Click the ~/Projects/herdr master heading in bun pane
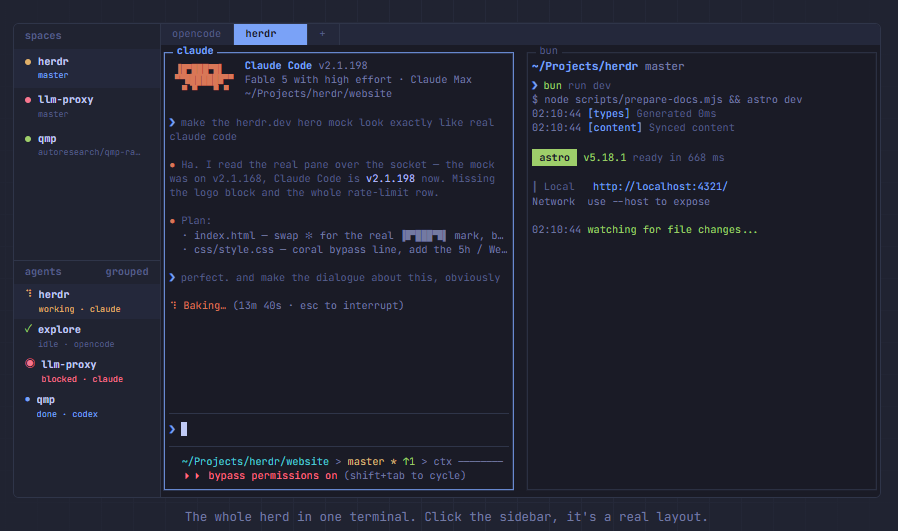This screenshot has height=531, width=898. [608, 66]
